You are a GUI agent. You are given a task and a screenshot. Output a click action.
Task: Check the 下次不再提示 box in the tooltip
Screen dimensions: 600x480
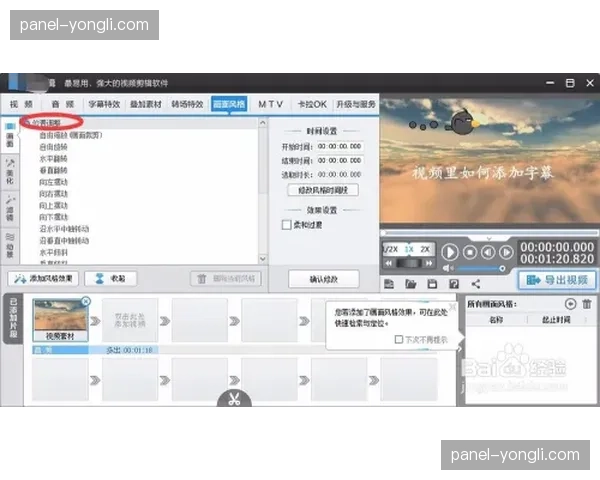click(x=398, y=340)
